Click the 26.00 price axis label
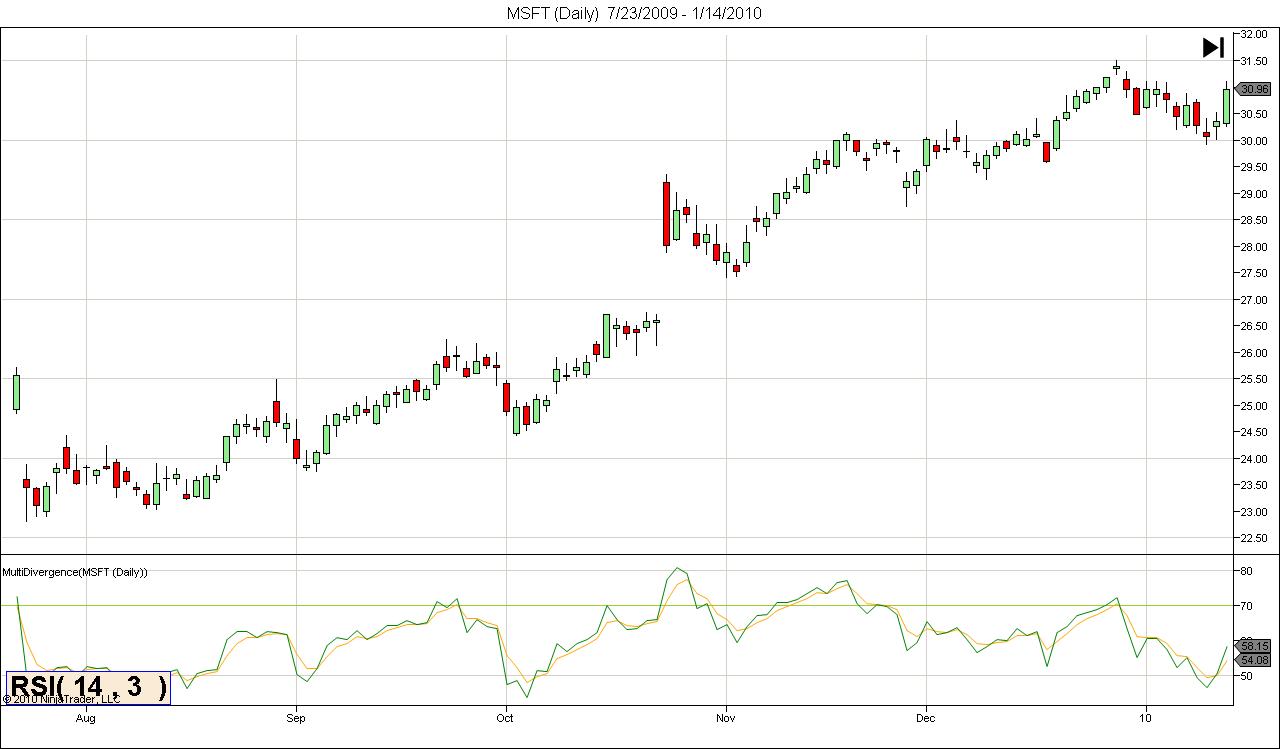1280x749 pixels. pyautogui.click(x=1254, y=353)
